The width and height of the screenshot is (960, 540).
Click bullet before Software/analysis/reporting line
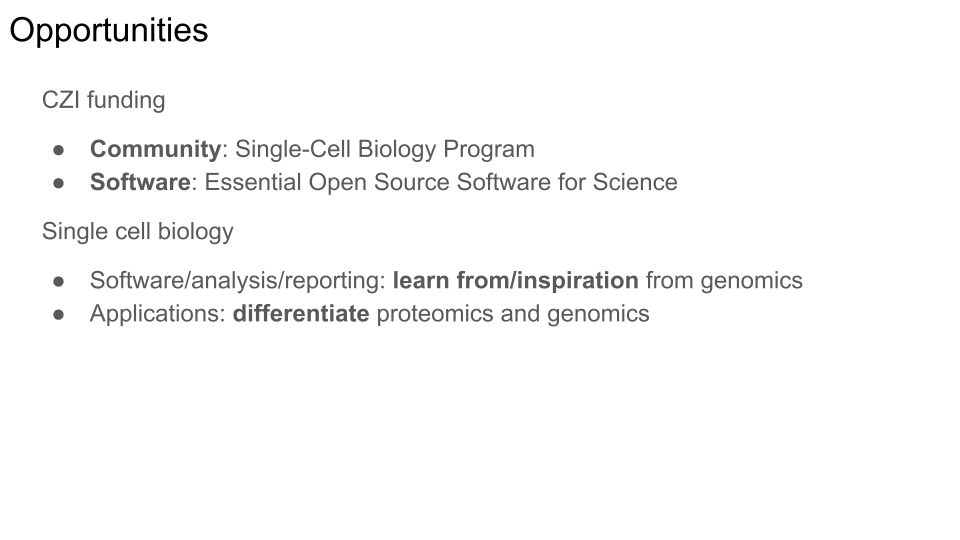[x=59, y=282]
